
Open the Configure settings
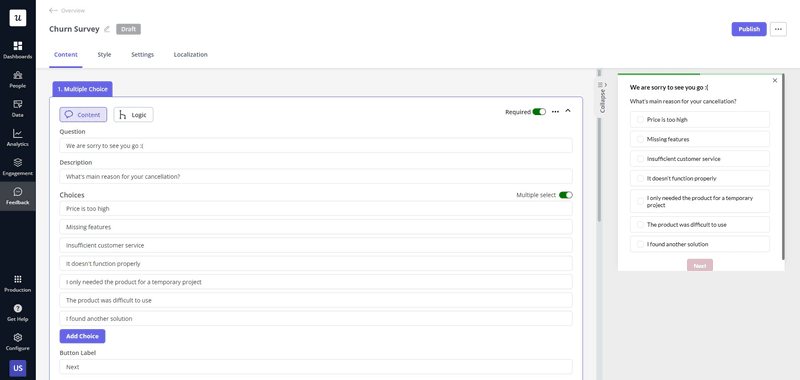pos(18,342)
